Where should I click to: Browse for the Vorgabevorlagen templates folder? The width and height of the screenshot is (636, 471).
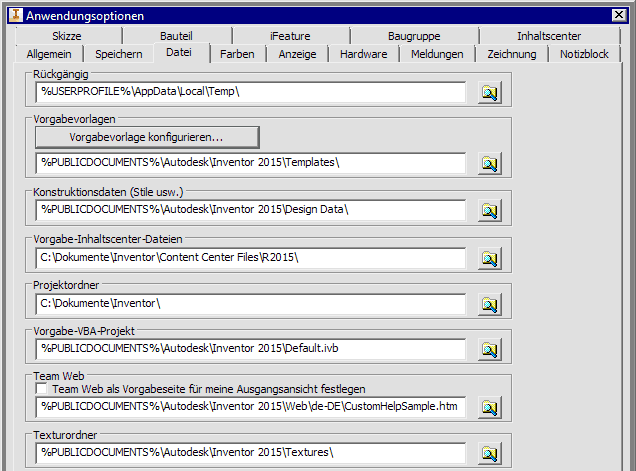click(x=488, y=163)
